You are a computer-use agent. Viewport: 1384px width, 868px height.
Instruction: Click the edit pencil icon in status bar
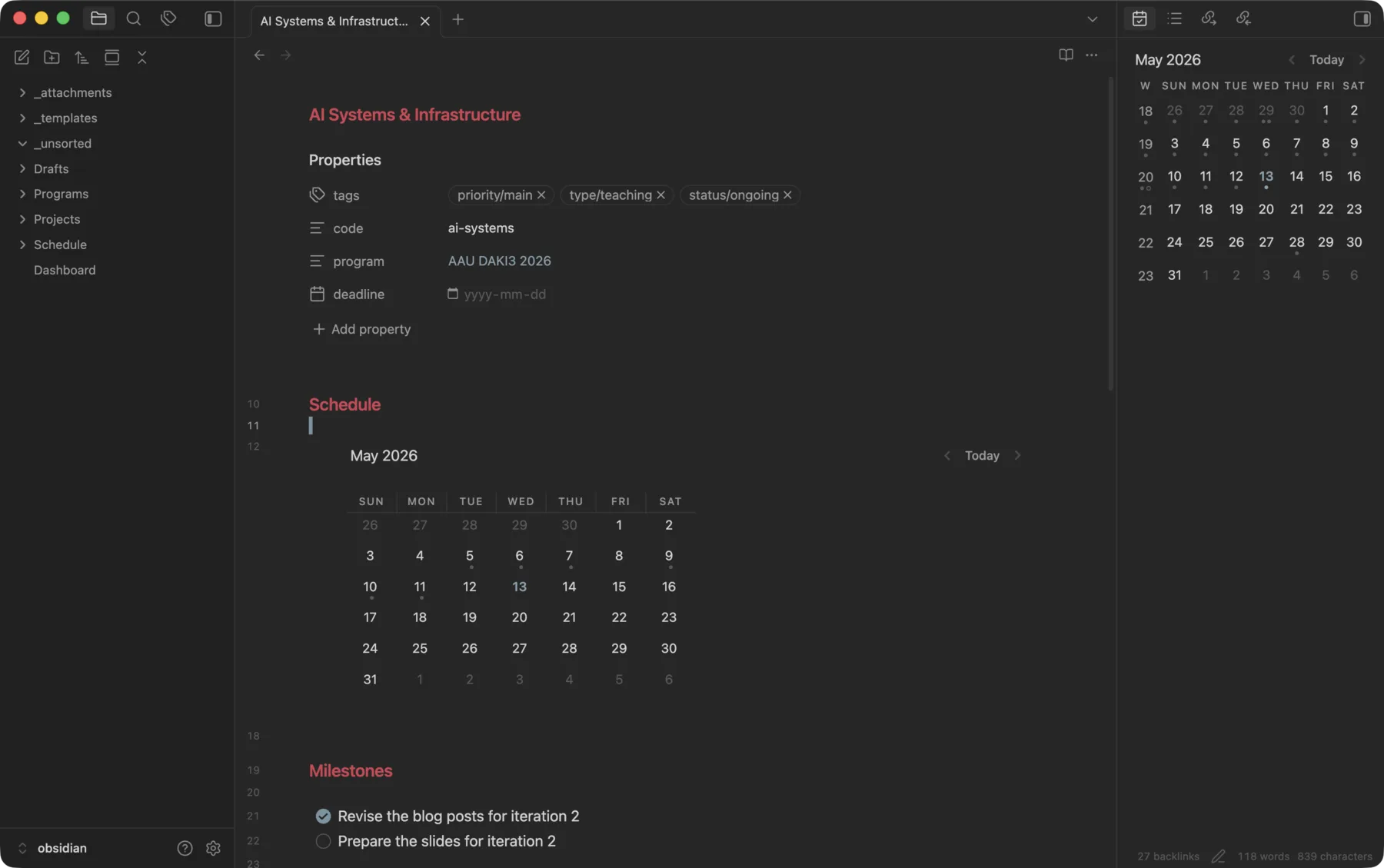coord(1218,856)
